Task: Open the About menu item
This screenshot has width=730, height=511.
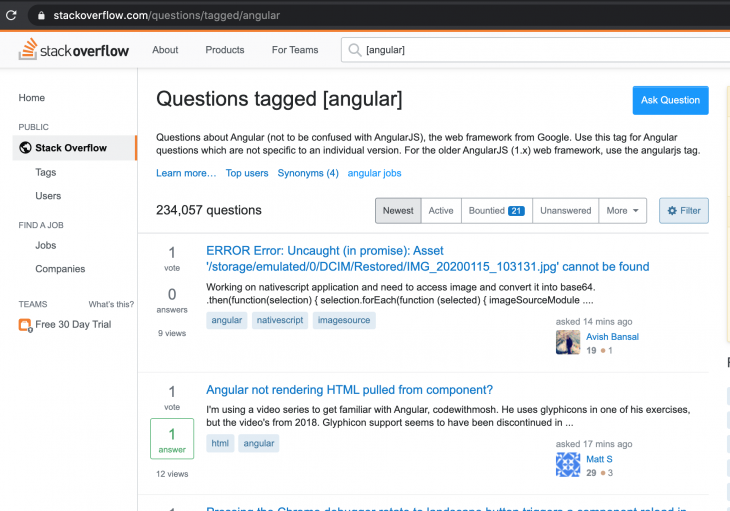Action: 165,50
